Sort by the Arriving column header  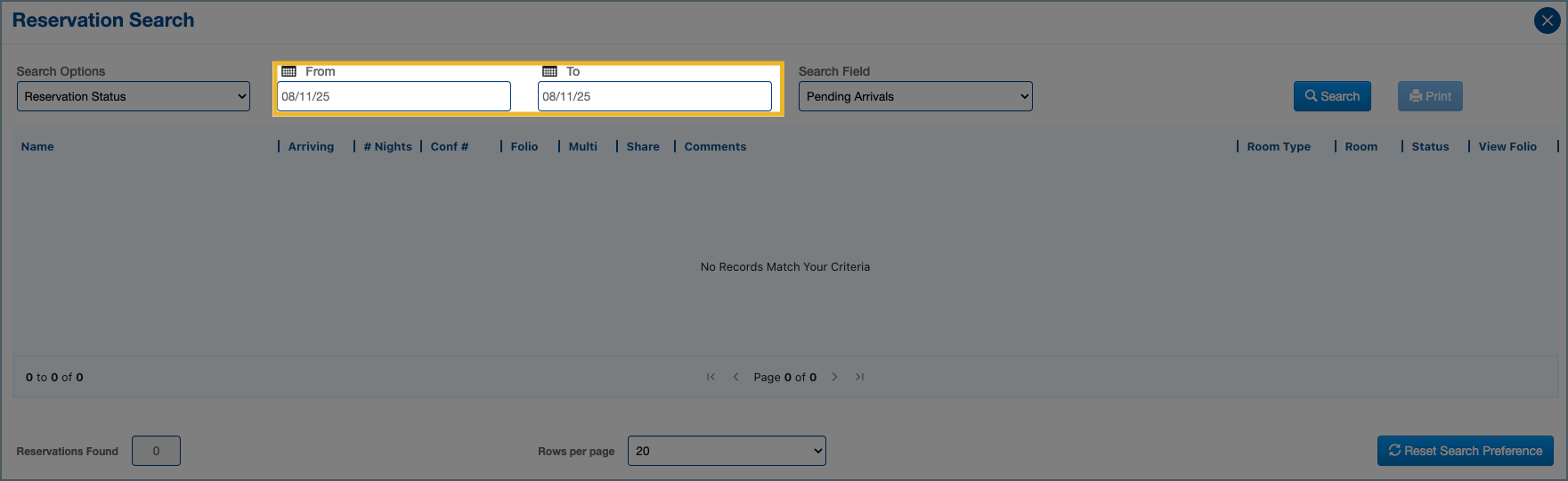point(311,147)
